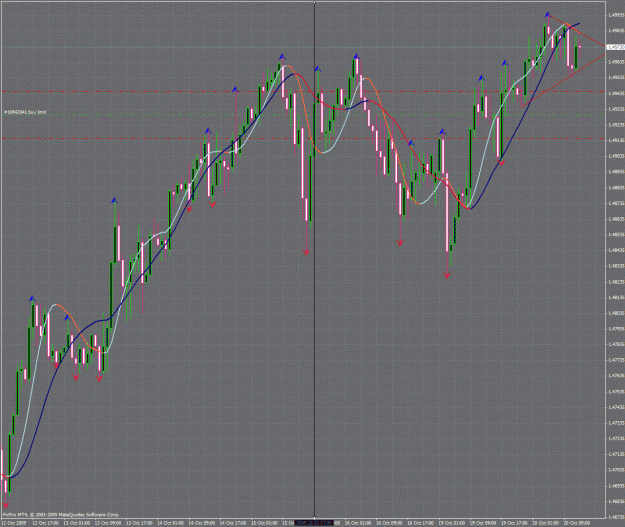
Task: Click the '12 Oct 2009' time label
Action: coord(14,523)
